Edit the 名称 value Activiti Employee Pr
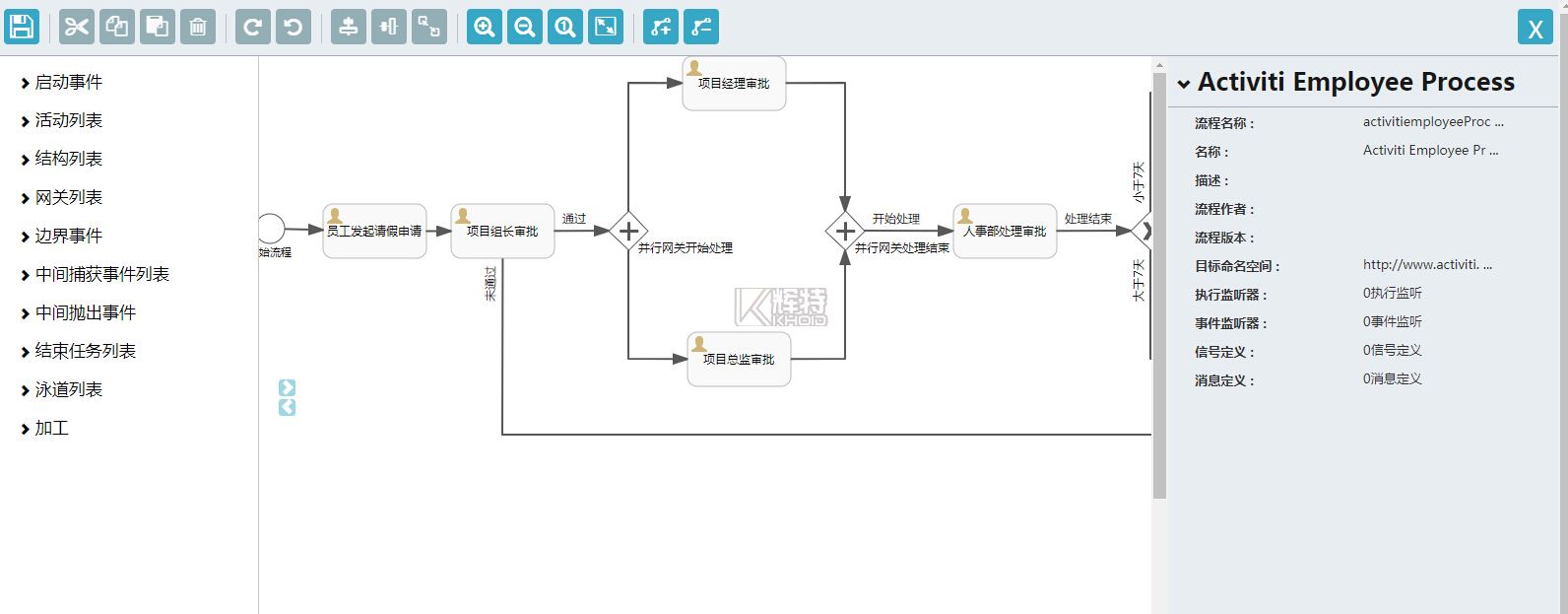Screen dimensions: 1568x614 [x=1430, y=151]
